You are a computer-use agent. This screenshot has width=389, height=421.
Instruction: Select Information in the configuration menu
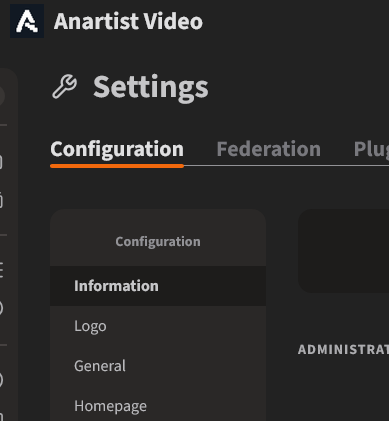158,286
